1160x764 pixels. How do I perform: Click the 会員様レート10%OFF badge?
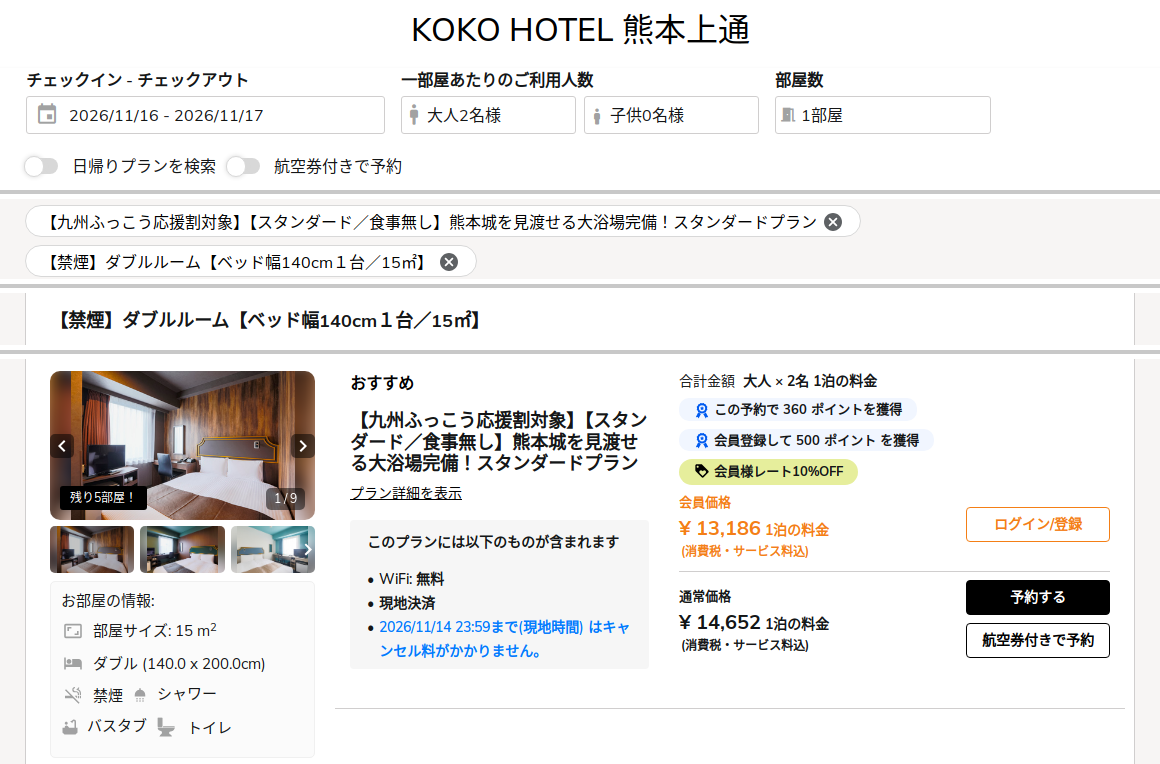[768, 471]
